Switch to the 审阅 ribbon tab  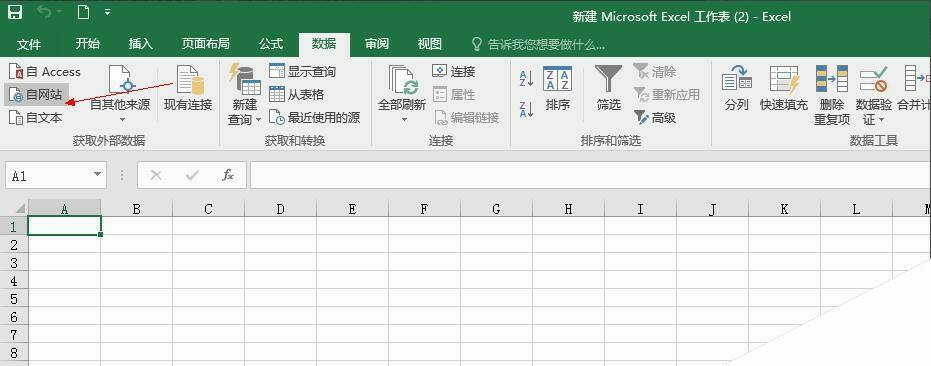(376, 43)
